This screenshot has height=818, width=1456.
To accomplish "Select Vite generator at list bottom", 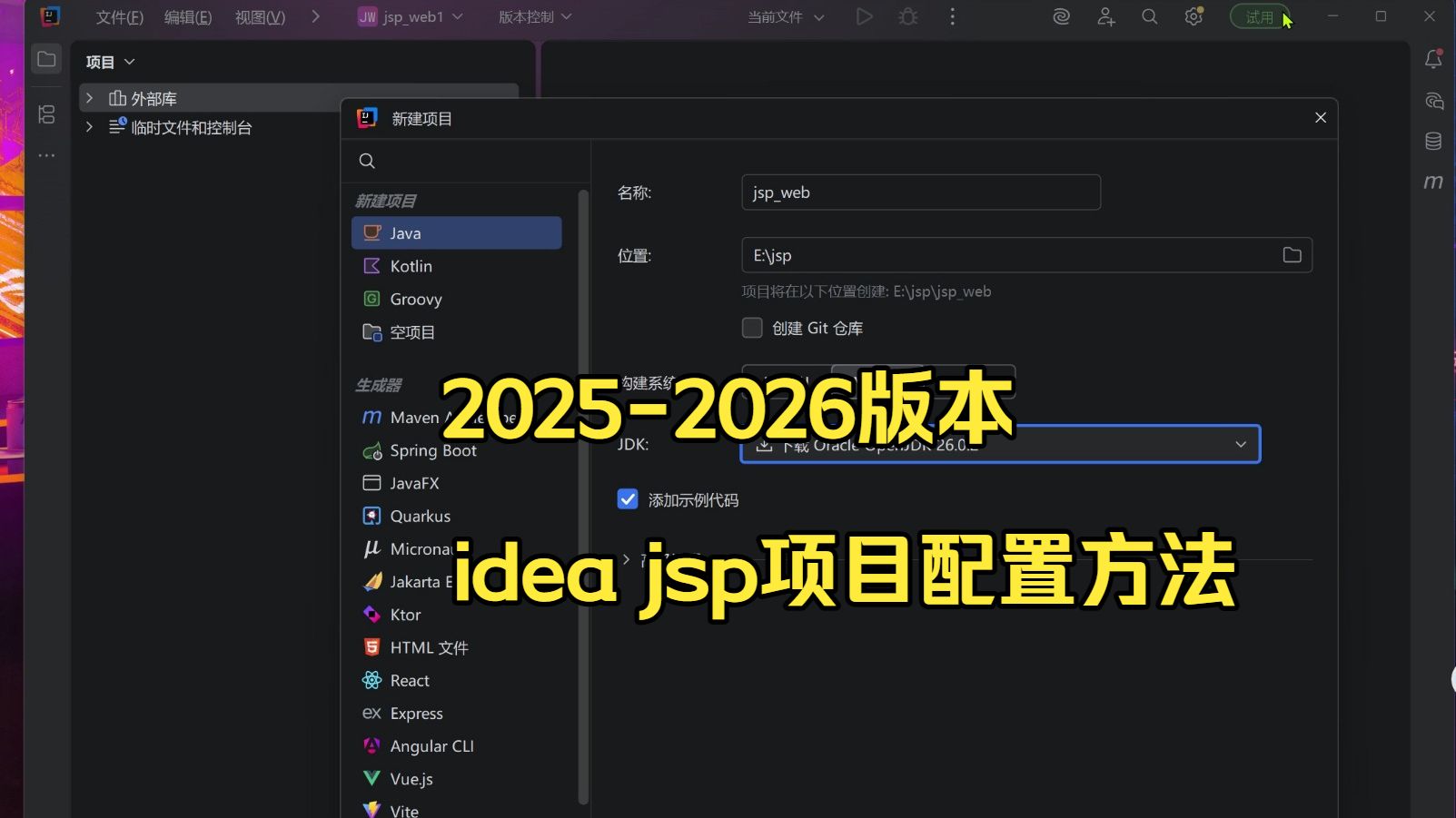I will 456,809.
